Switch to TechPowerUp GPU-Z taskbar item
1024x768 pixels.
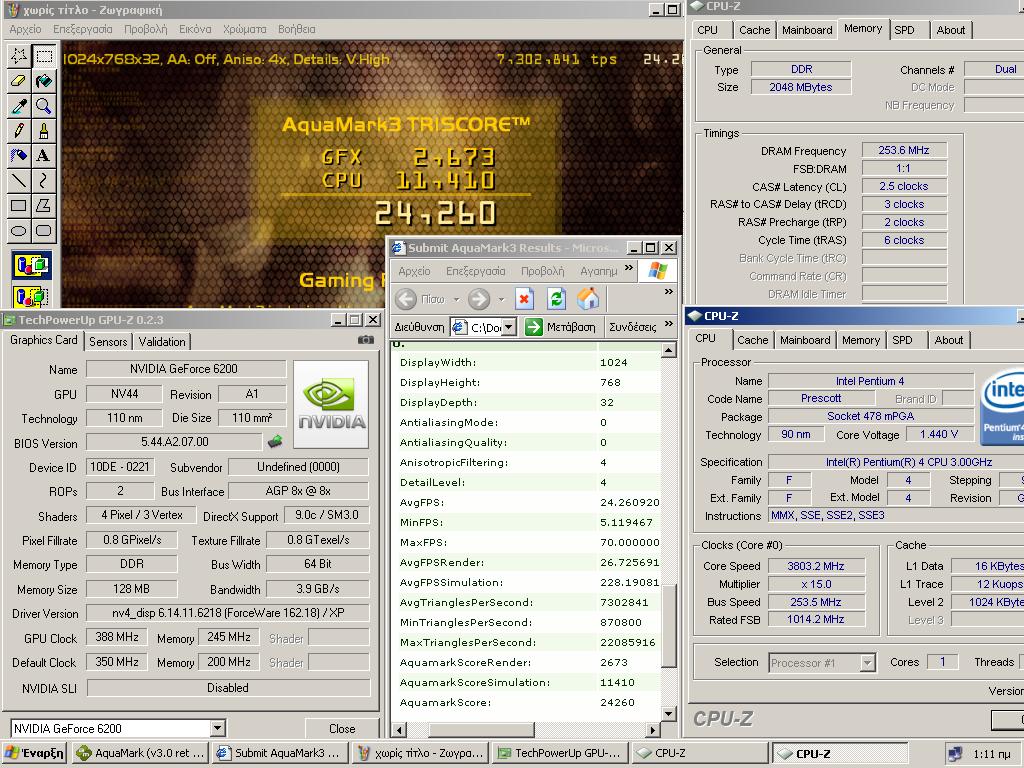coord(560,753)
